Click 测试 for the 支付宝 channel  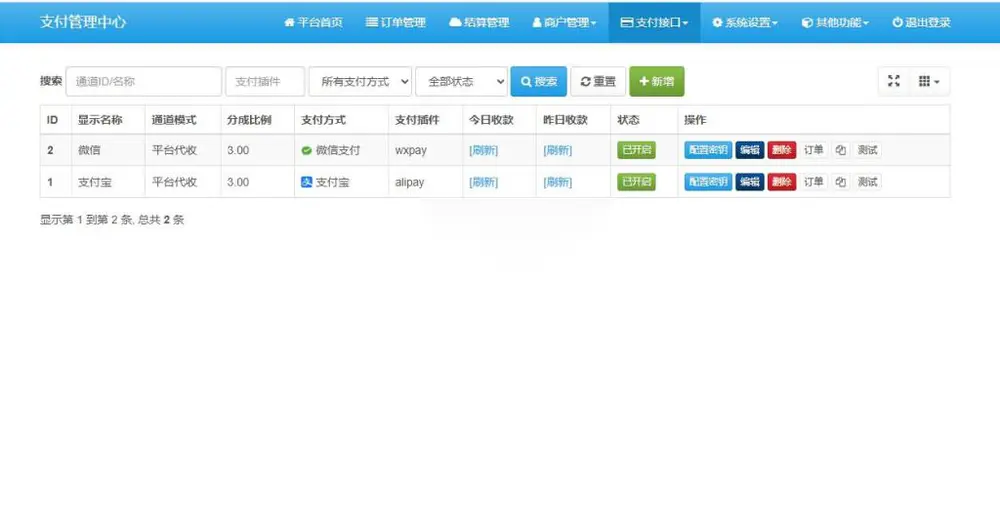(x=867, y=182)
